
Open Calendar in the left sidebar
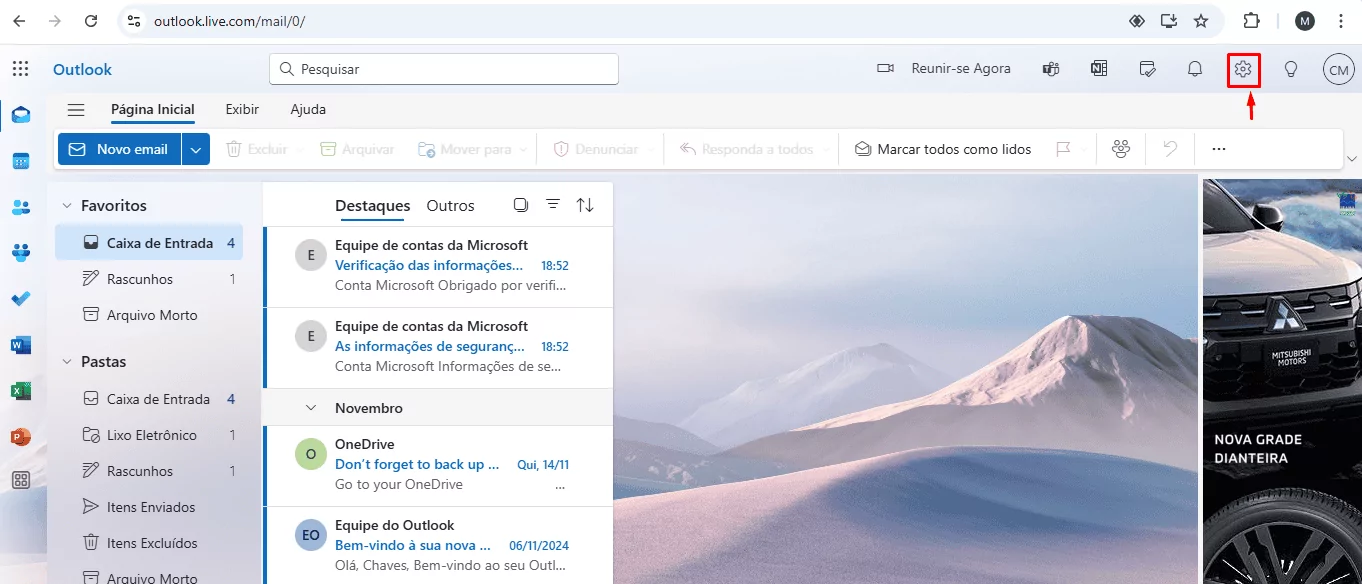click(x=21, y=161)
